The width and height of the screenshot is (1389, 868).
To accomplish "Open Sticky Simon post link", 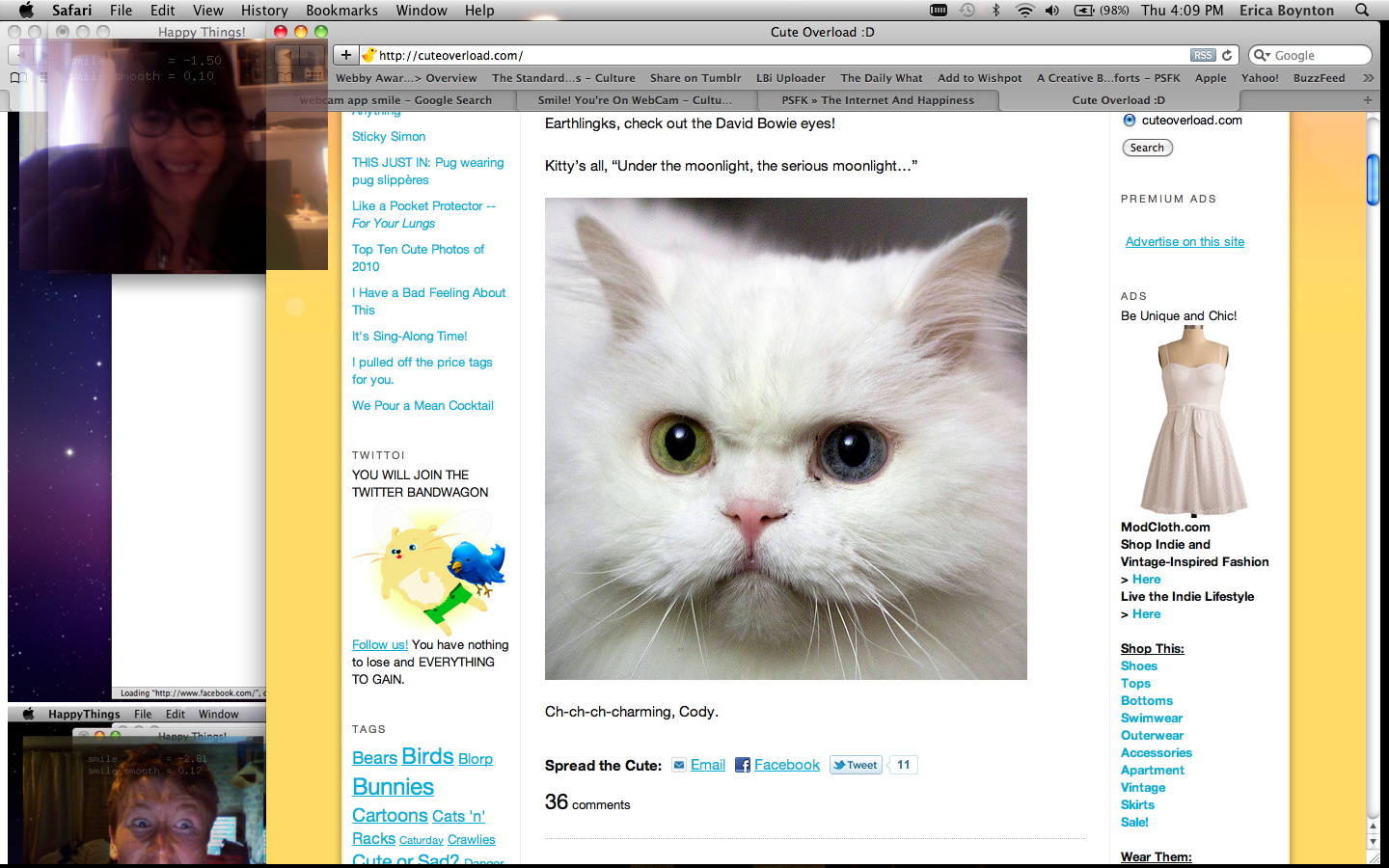I will 389,137.
